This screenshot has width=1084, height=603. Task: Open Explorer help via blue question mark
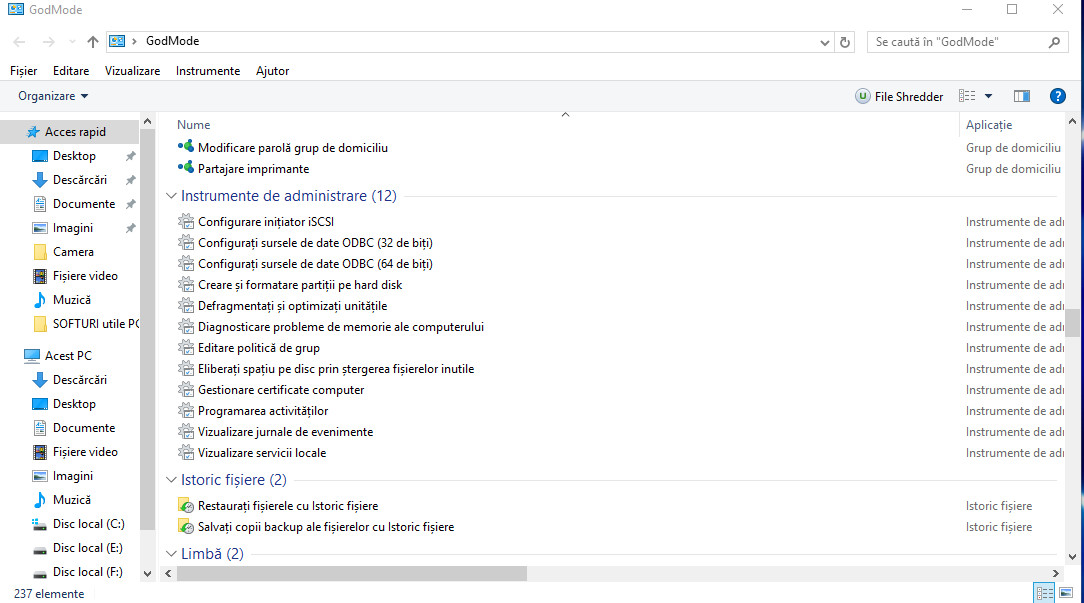1058,96
